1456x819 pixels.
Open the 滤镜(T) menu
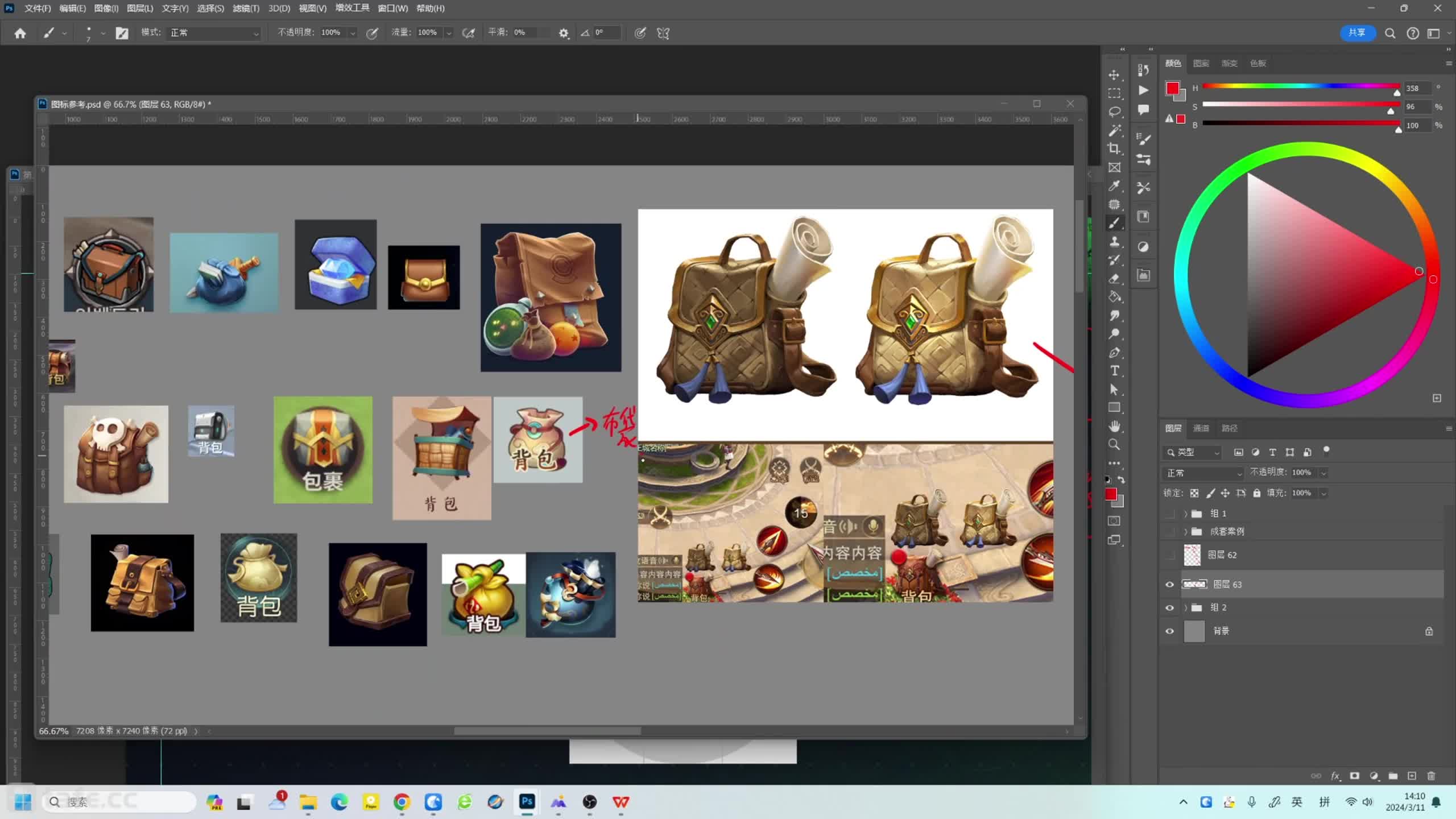[x=246, y=9]
